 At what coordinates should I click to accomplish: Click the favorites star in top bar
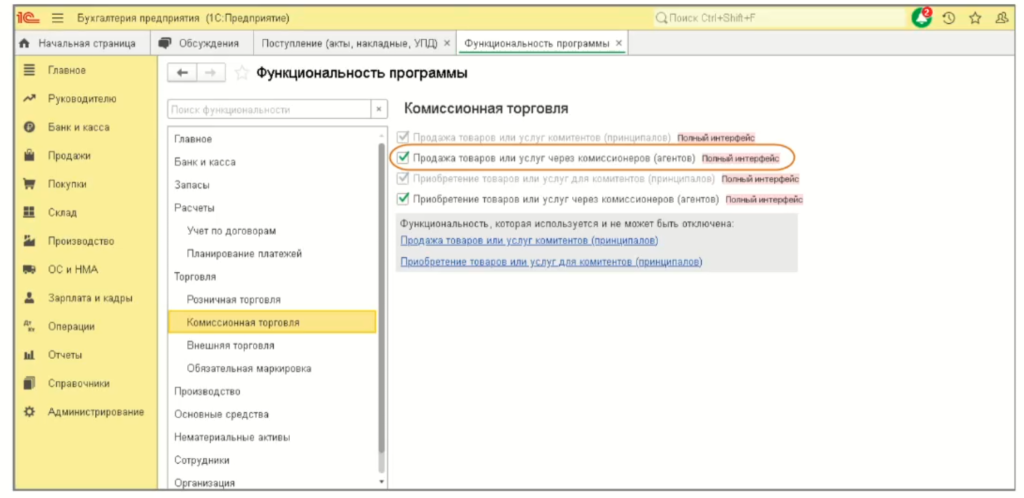[x=975, y=18]
